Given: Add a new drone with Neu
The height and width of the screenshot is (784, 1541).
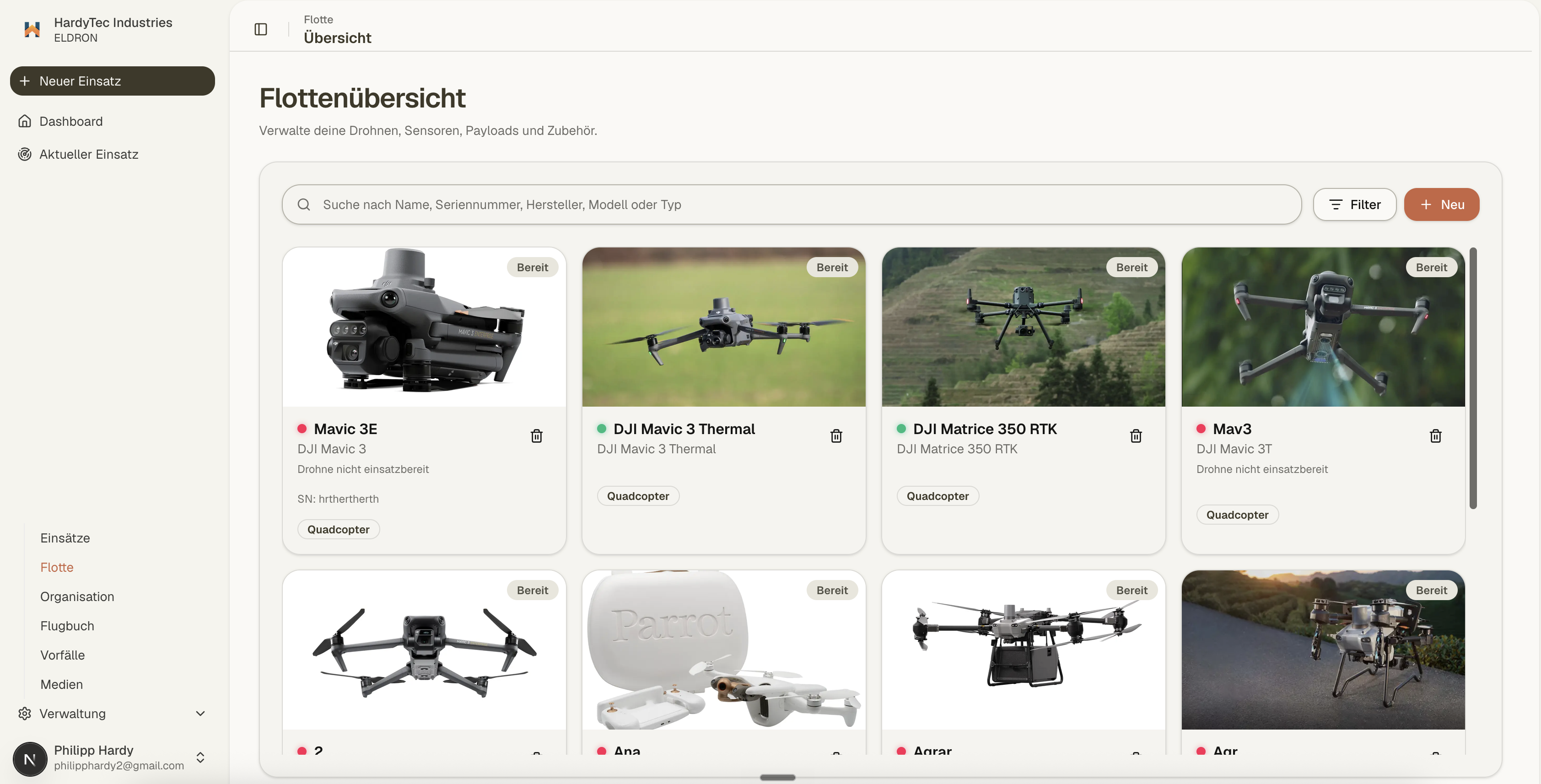Looking at the screenshot, I should tap(1442, 204).
